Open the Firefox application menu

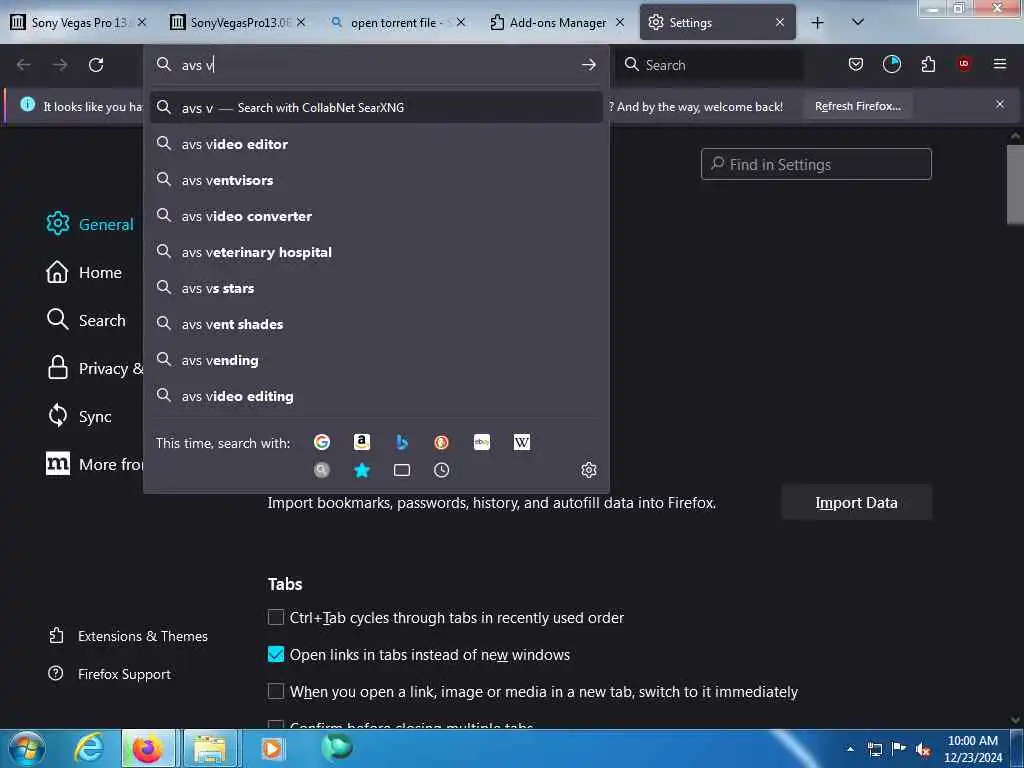point(1000,64)
